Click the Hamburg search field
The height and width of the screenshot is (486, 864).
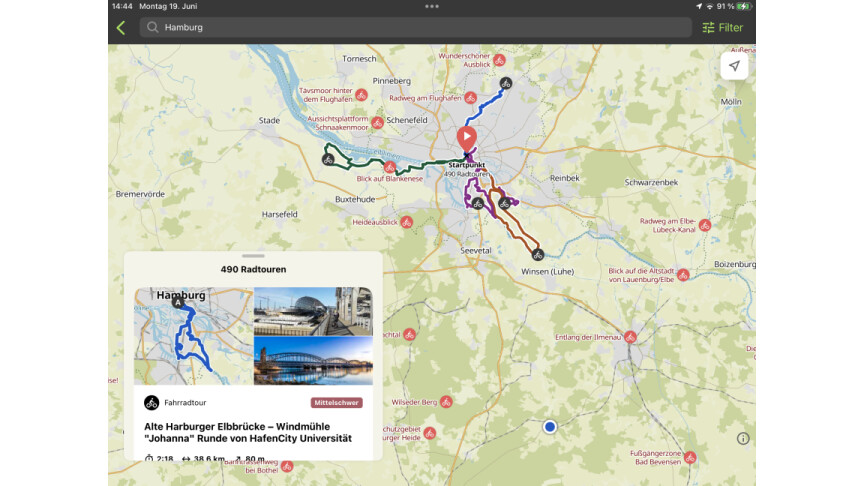(417, 28)
